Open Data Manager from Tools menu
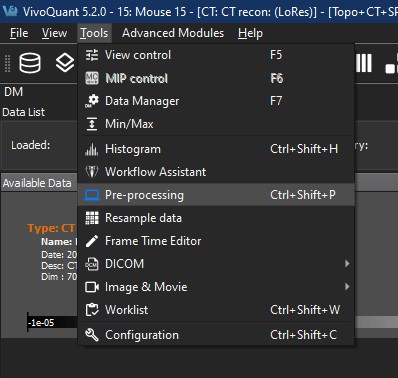Viewport: 398px width, 378px height. click(x=216, y=101)
